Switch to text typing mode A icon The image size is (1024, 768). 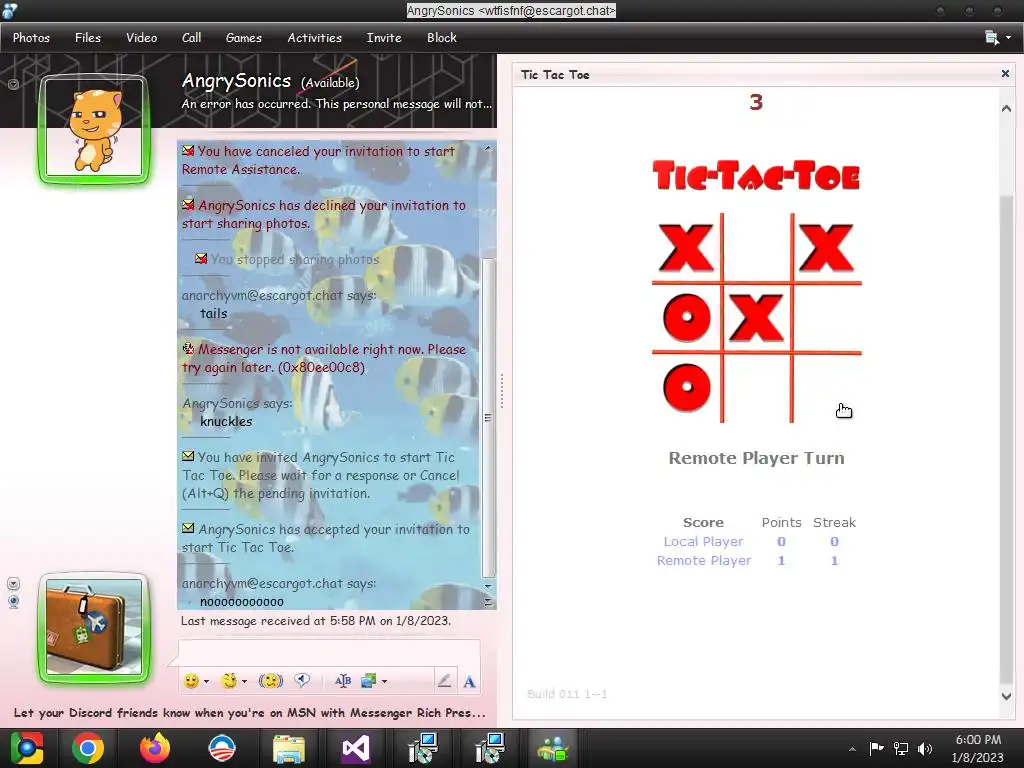(469, 682)
